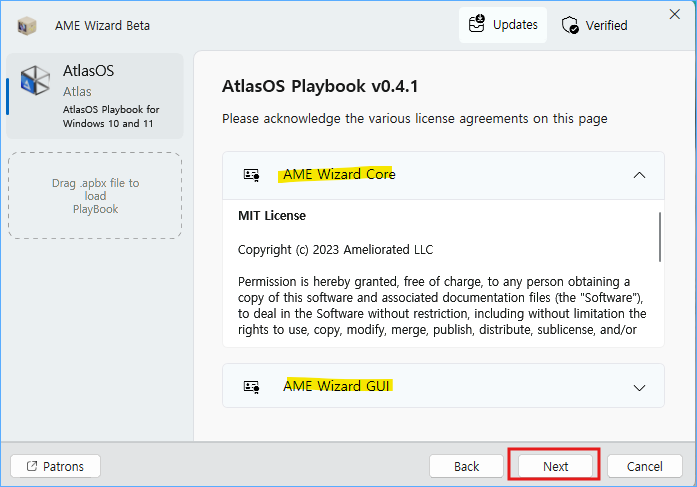Click the 'AME Wizard Beta' title text
This screenshot has height=487, width=697.
click(x=102, y=26)
